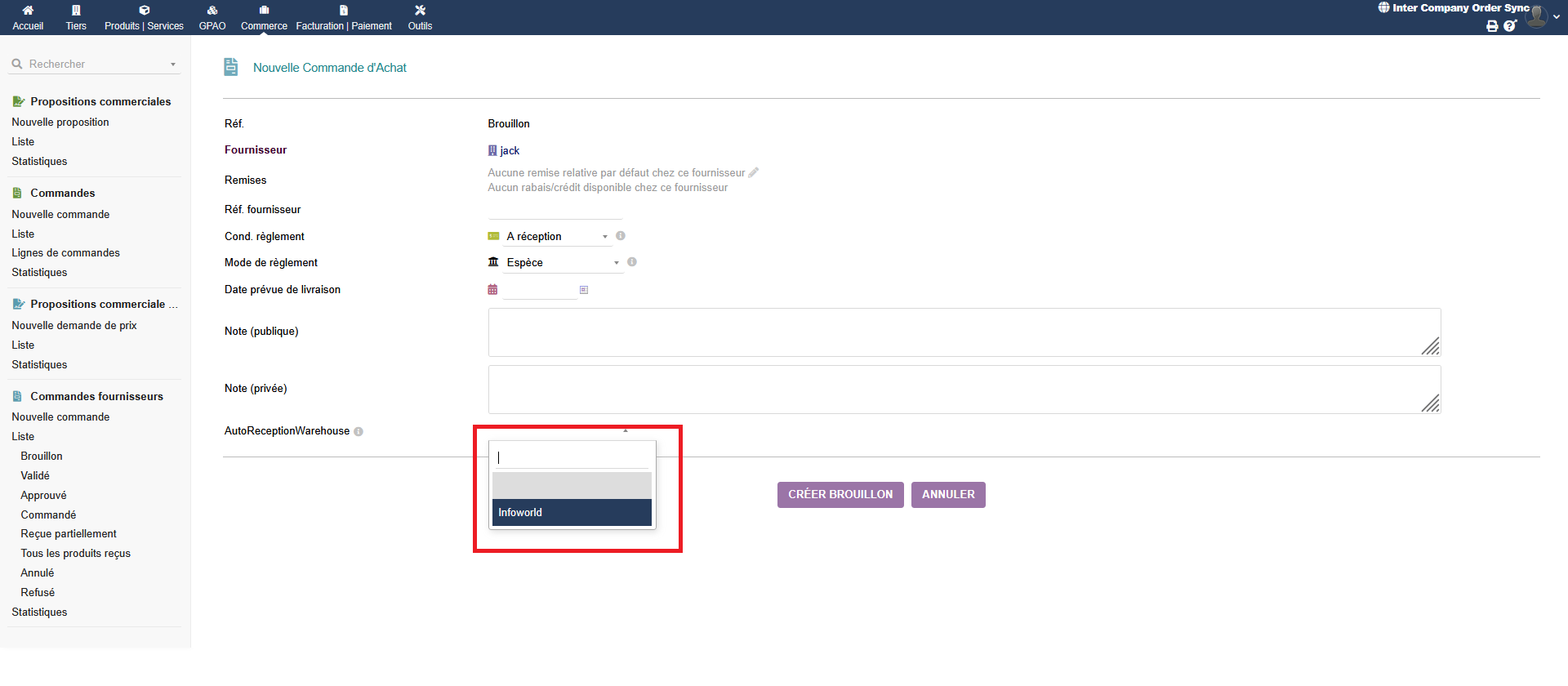The height and width of the screenshot is (686, 1568).
Task: Open Reçue partiellement orders list
Action: click(69, 534)
